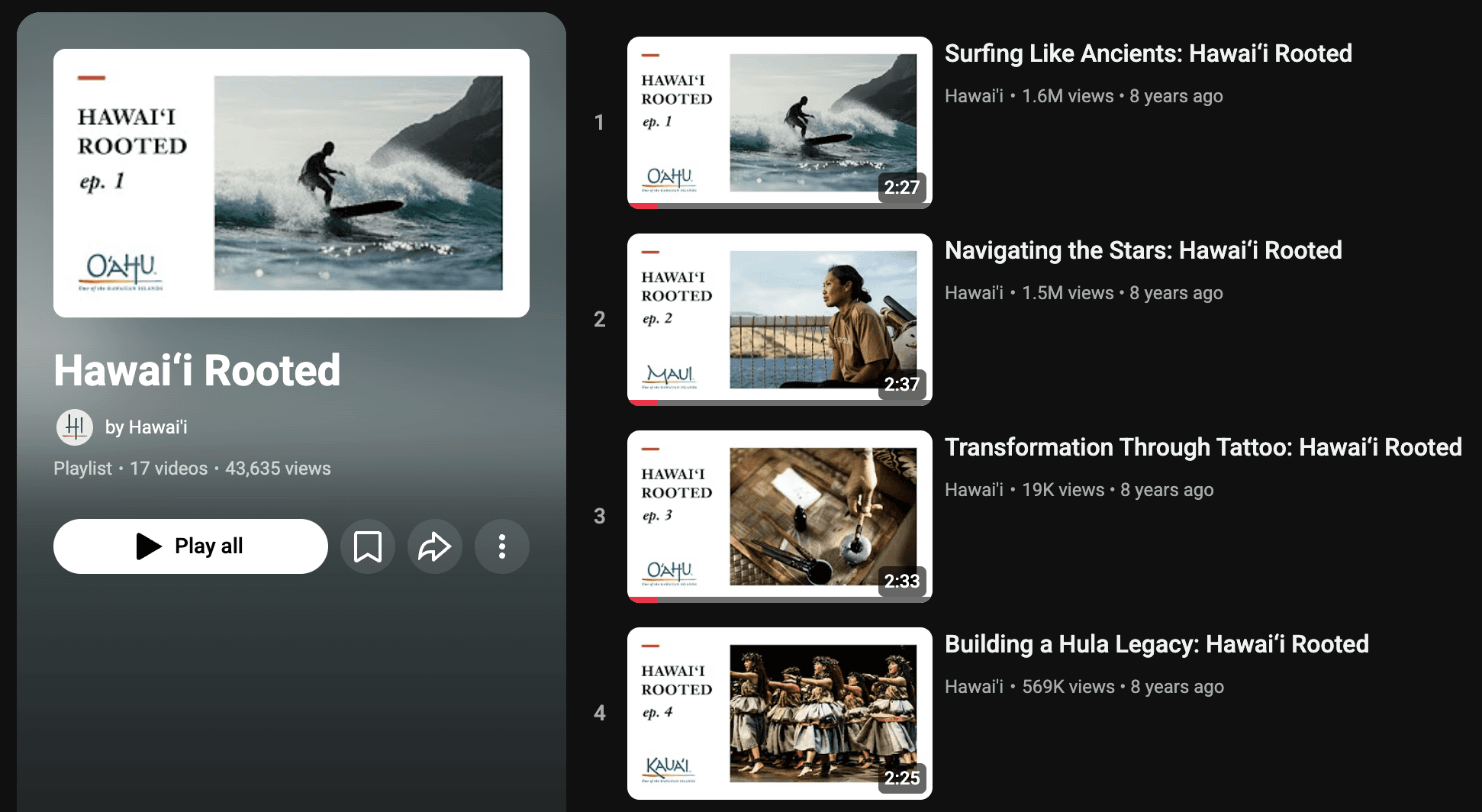Click index number 3 beside Tattoo video
The image size is (1482, 812).
pyautogui.click(x=600, y=516)
